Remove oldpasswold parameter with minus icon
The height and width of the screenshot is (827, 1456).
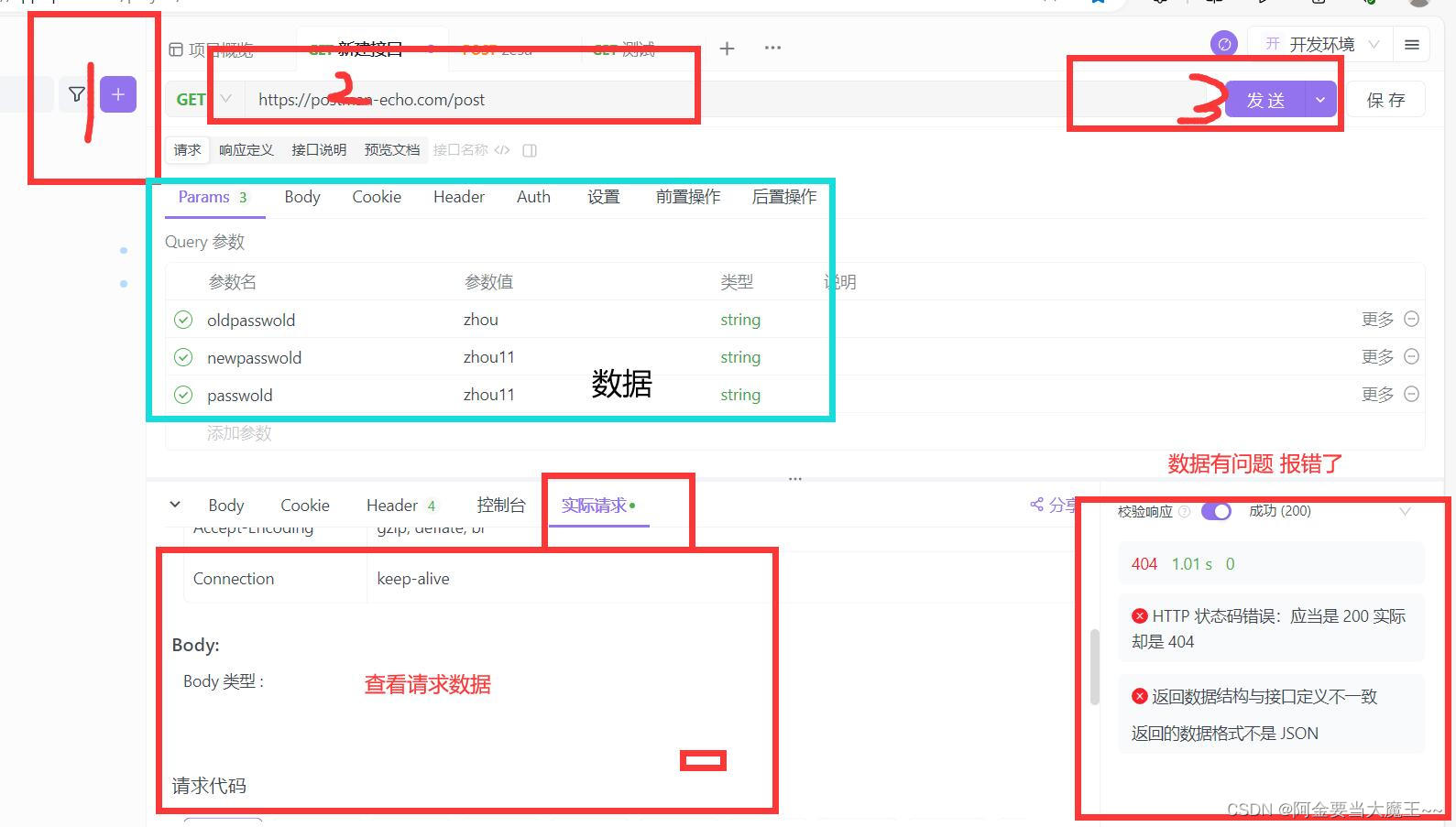point(1412,319)
